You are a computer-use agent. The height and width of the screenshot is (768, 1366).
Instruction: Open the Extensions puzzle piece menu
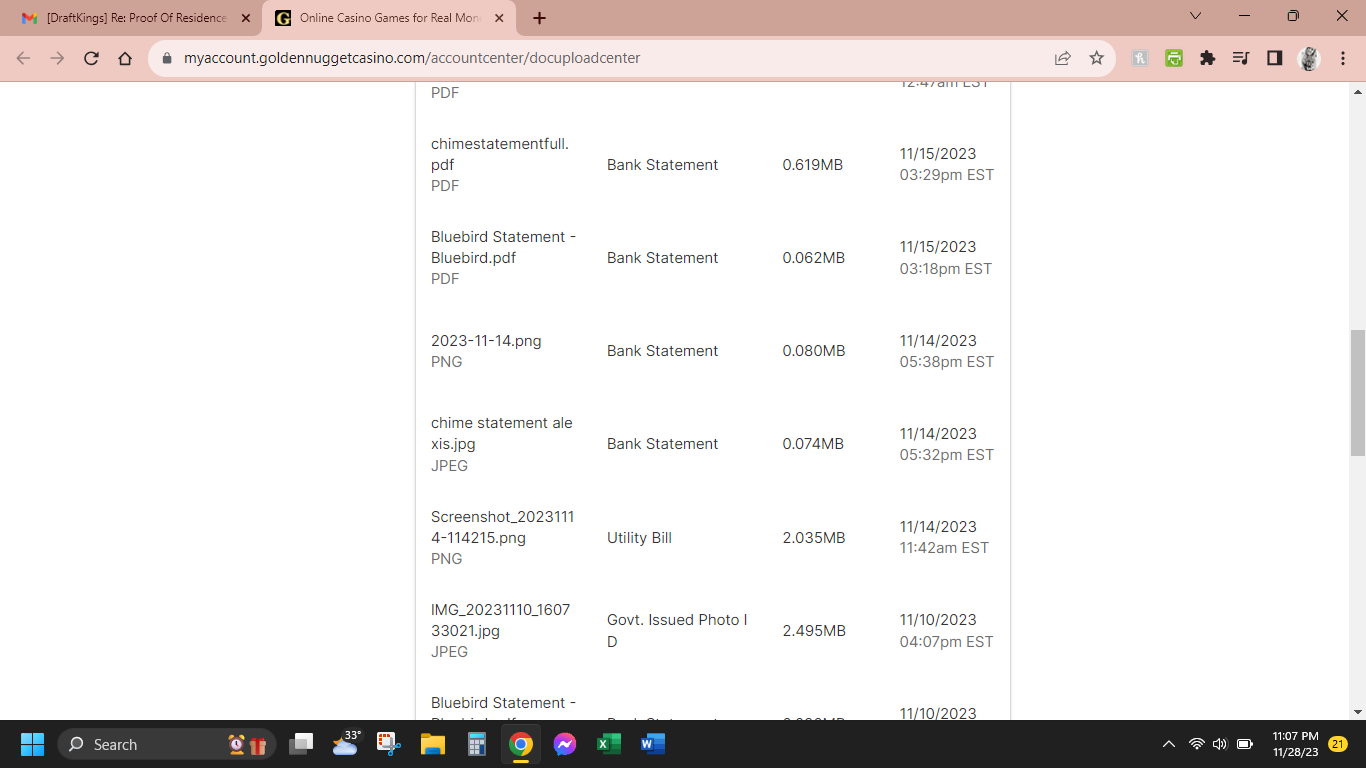pos(1207,58)
